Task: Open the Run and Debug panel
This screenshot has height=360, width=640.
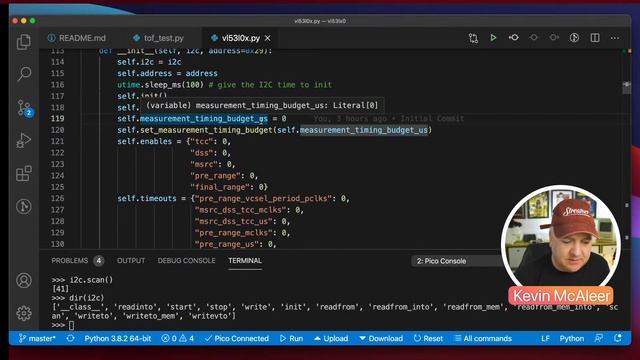Action: click(24, 140)
